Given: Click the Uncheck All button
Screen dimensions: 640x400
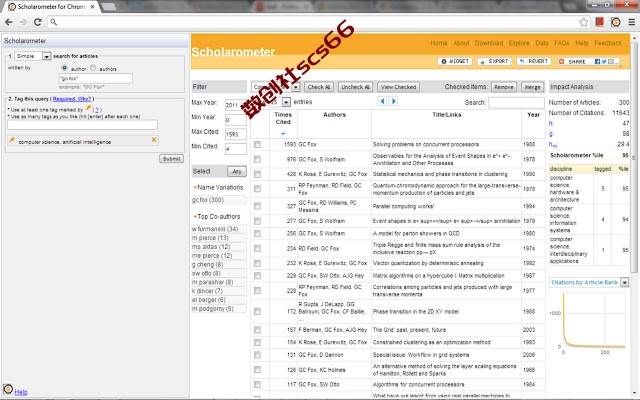Looking at the screenshot, I should 356,87.
